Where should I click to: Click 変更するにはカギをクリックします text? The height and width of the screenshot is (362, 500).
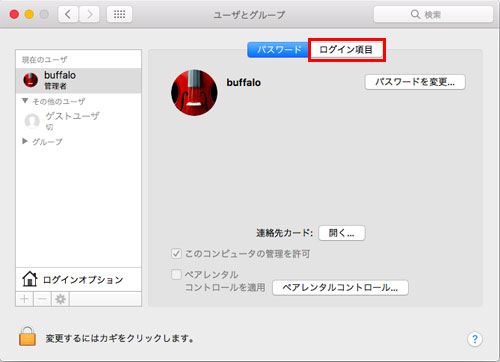pos(120,339)
